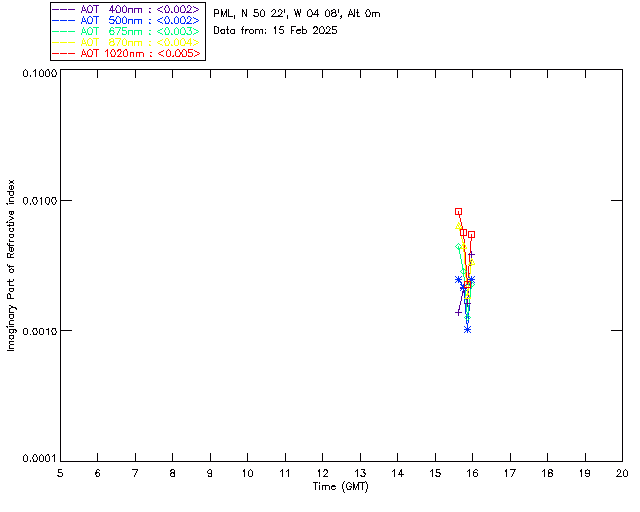Click the x-axis tick label 10
Image resolution: width=640 pixels, height=512 pixels.
247,473
